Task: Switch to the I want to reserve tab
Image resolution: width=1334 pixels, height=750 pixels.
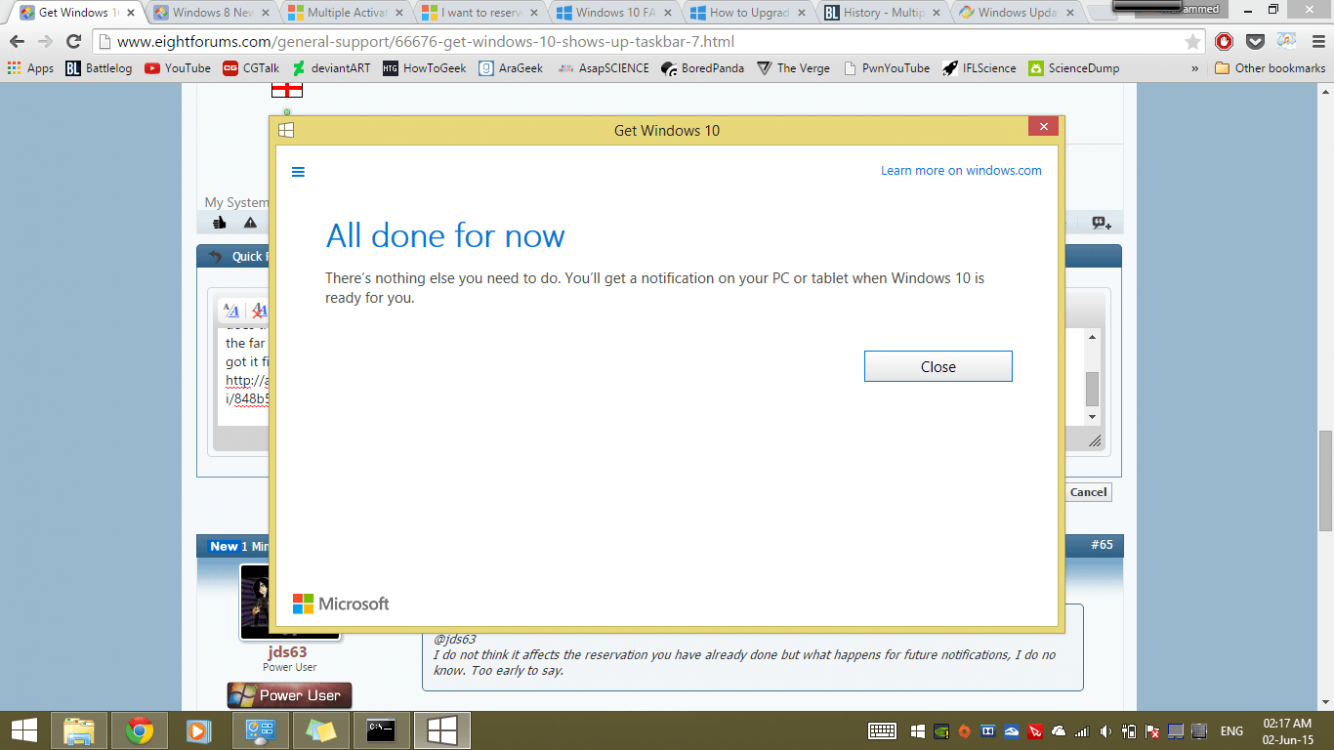Action: point(480,13)
